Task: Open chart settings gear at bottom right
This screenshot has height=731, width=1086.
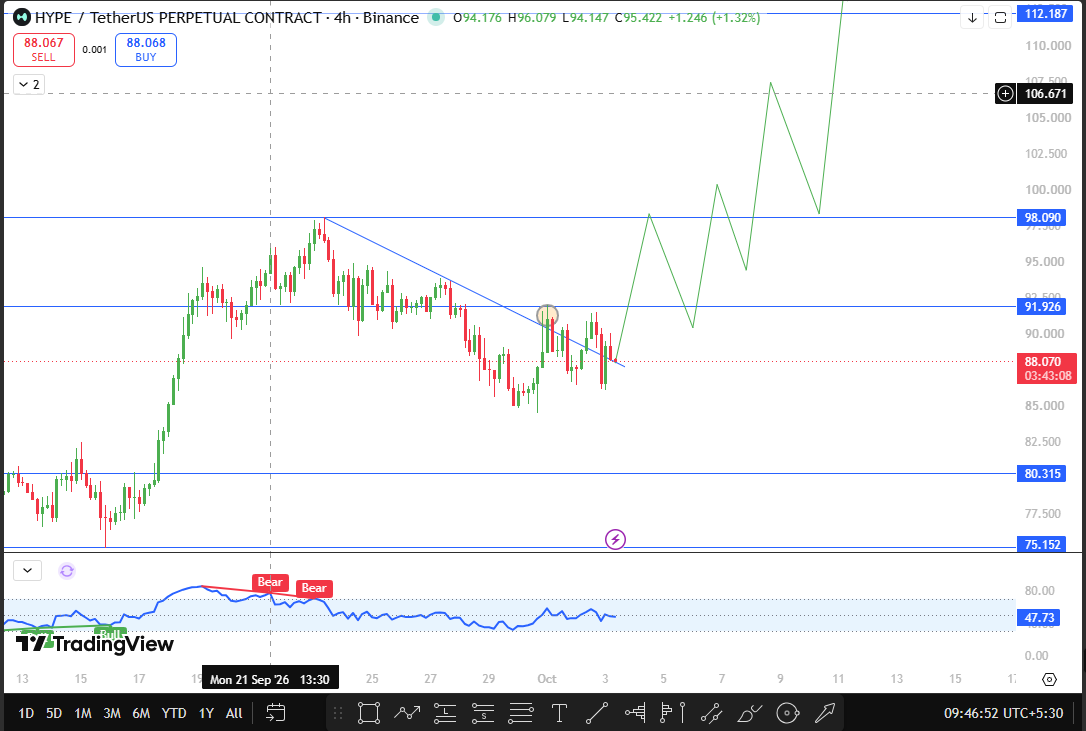Action: [x=1049, y=679]
